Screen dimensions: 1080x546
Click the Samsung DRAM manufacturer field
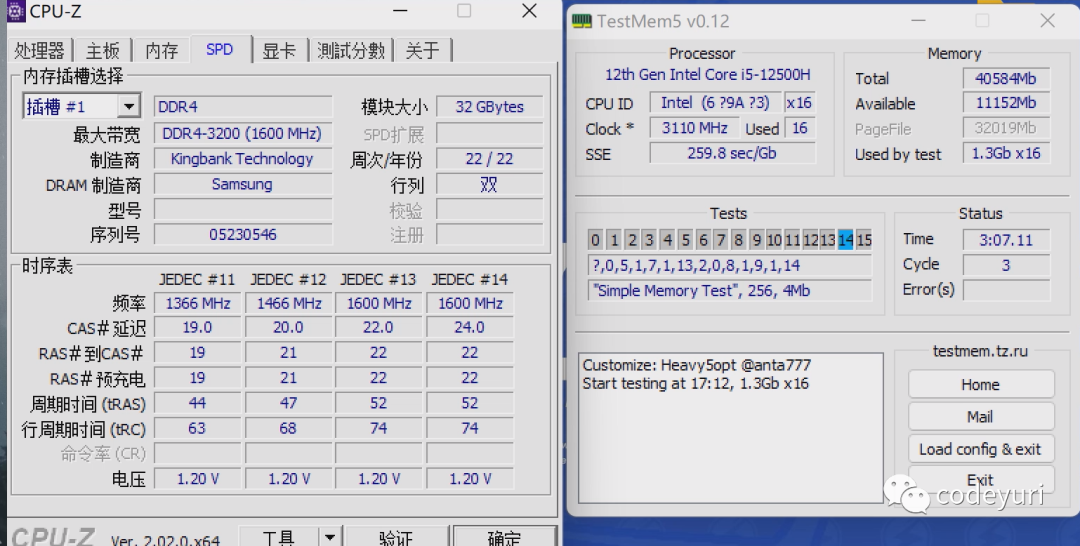tap(242, 185)
